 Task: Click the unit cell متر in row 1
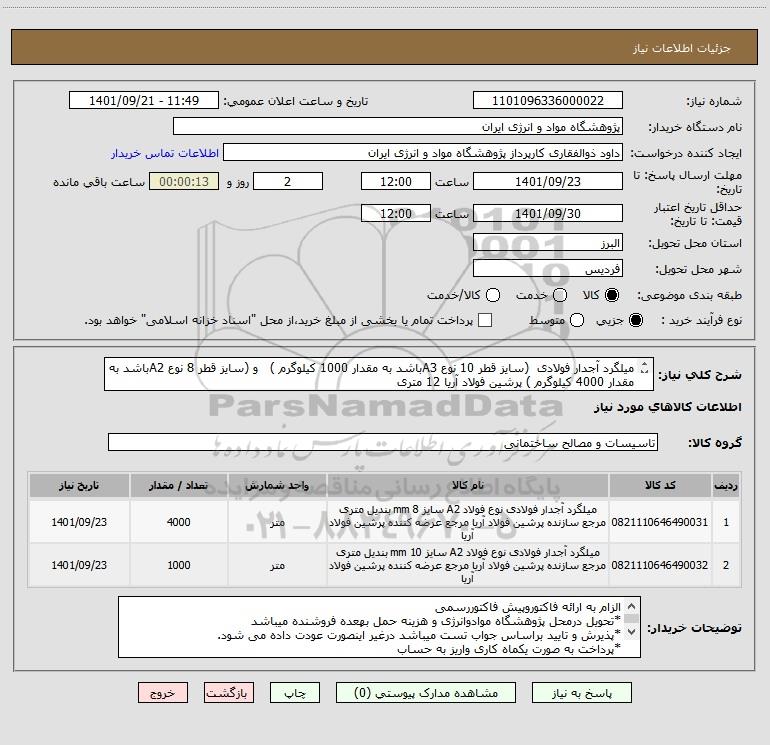(x=277, y=522)
